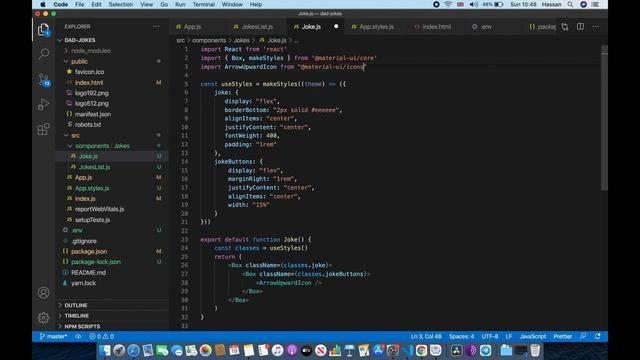Image resolution: width=640 pixels, height=360 pixels.
Task: Close the unsaved Joke.js tab dot
Action: (336, 27)
